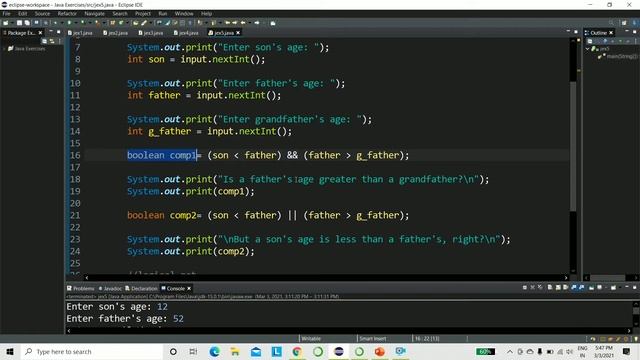This screenshot has width=640, height=360.
Task: Open Eclipse from the Windows taskbar
Action: point(338,351)
